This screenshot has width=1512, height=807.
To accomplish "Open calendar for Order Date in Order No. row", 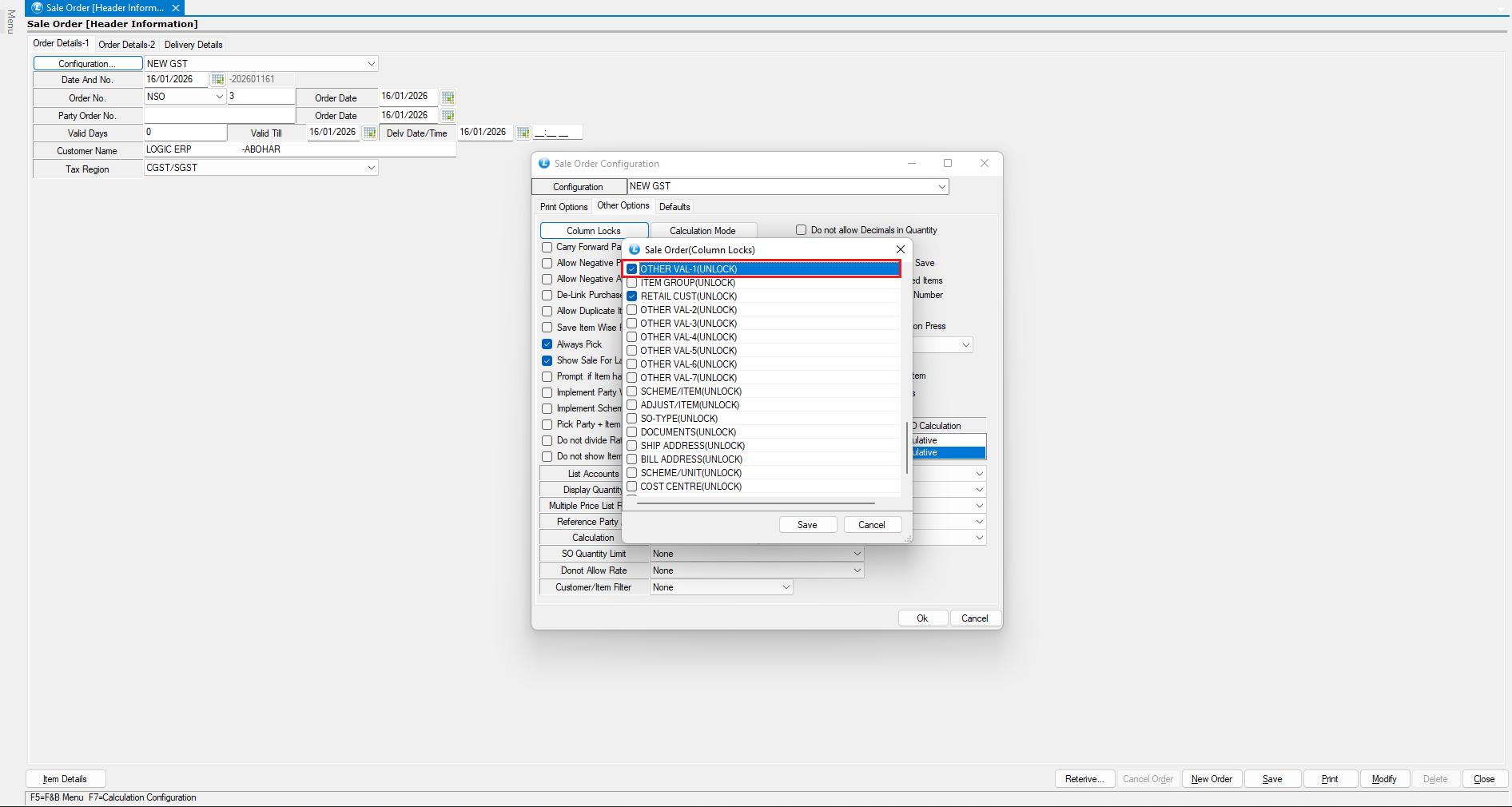I will [x=448, y=97].
